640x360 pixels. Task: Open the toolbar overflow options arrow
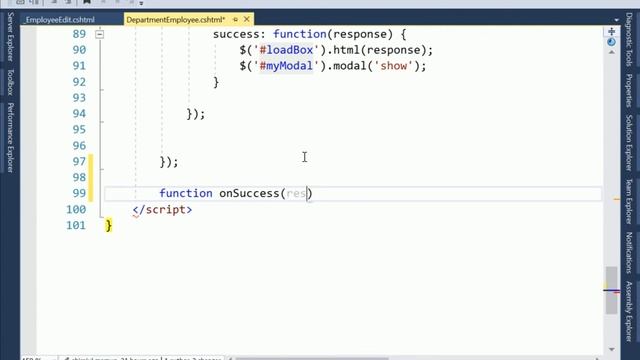[x=141, y=3]
